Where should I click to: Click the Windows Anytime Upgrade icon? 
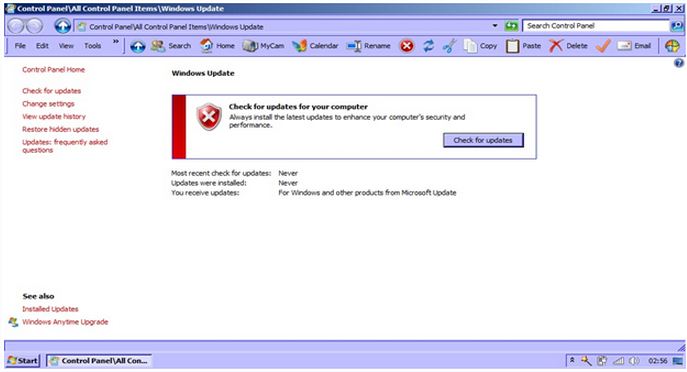(x=13, y=322)
